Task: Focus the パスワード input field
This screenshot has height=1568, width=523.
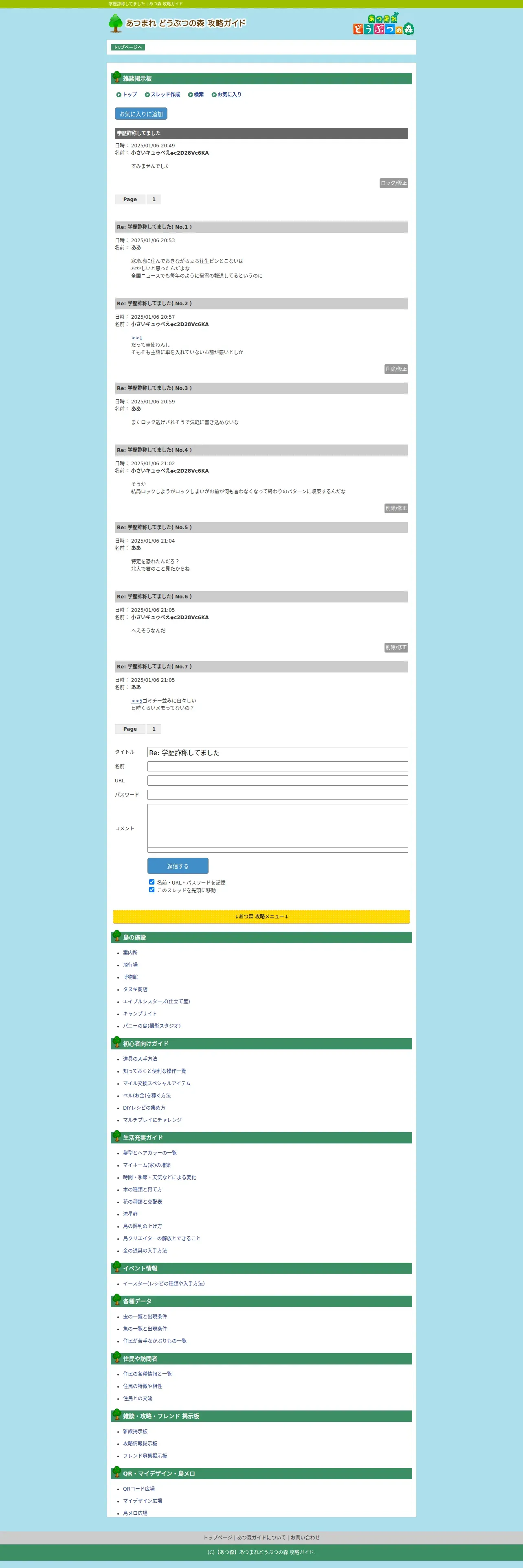Action: (x=278, y=795)
